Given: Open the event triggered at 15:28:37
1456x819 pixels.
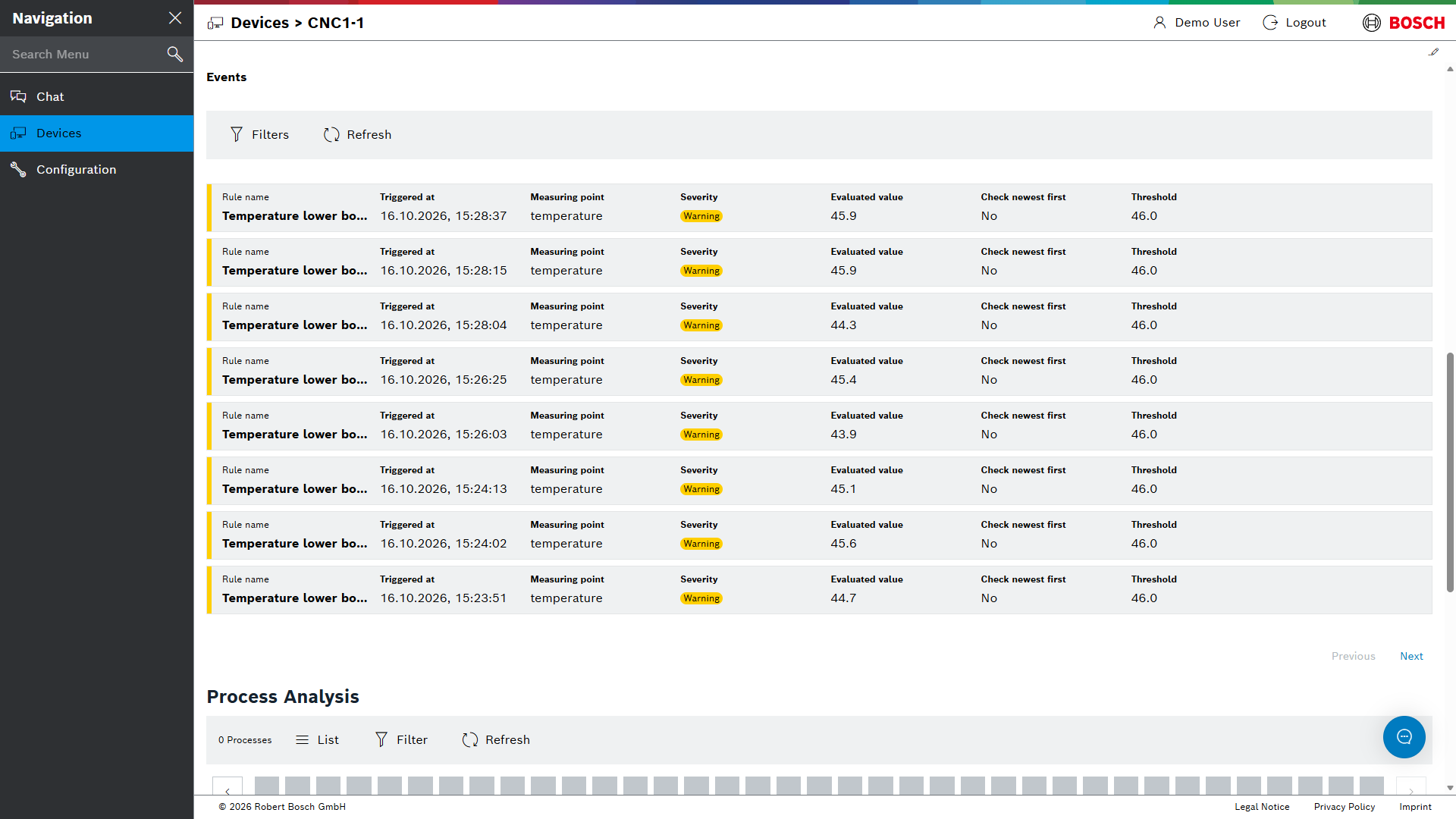Looking at the screenshot, I should 819,208.
